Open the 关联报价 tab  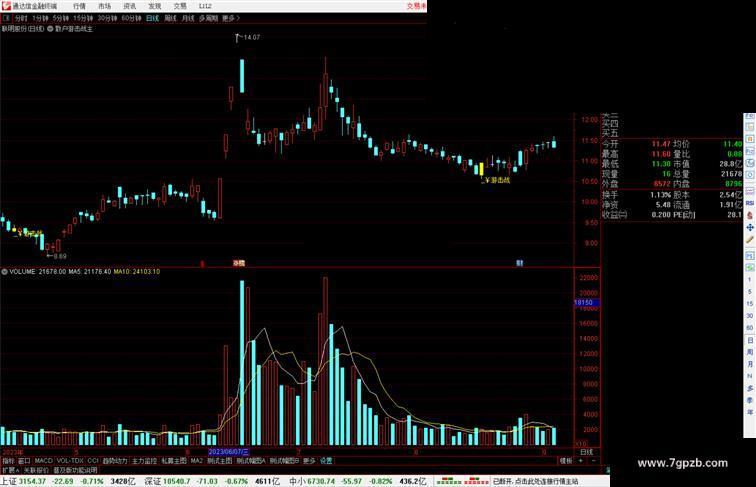coord(36,470)
